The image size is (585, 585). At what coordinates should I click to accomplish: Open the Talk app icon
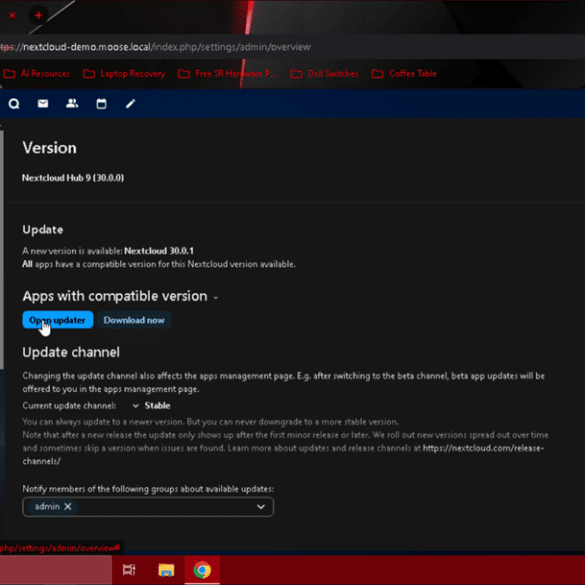tap(14, 104)
